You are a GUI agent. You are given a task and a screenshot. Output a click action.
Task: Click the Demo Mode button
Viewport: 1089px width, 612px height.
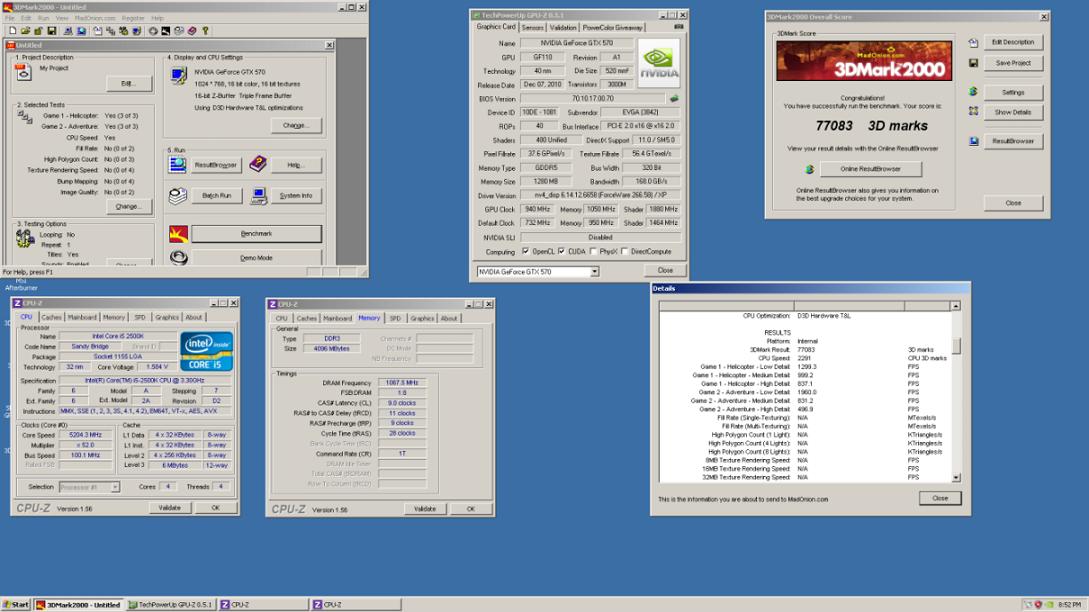pyautogui.click(x=256, y=258)
